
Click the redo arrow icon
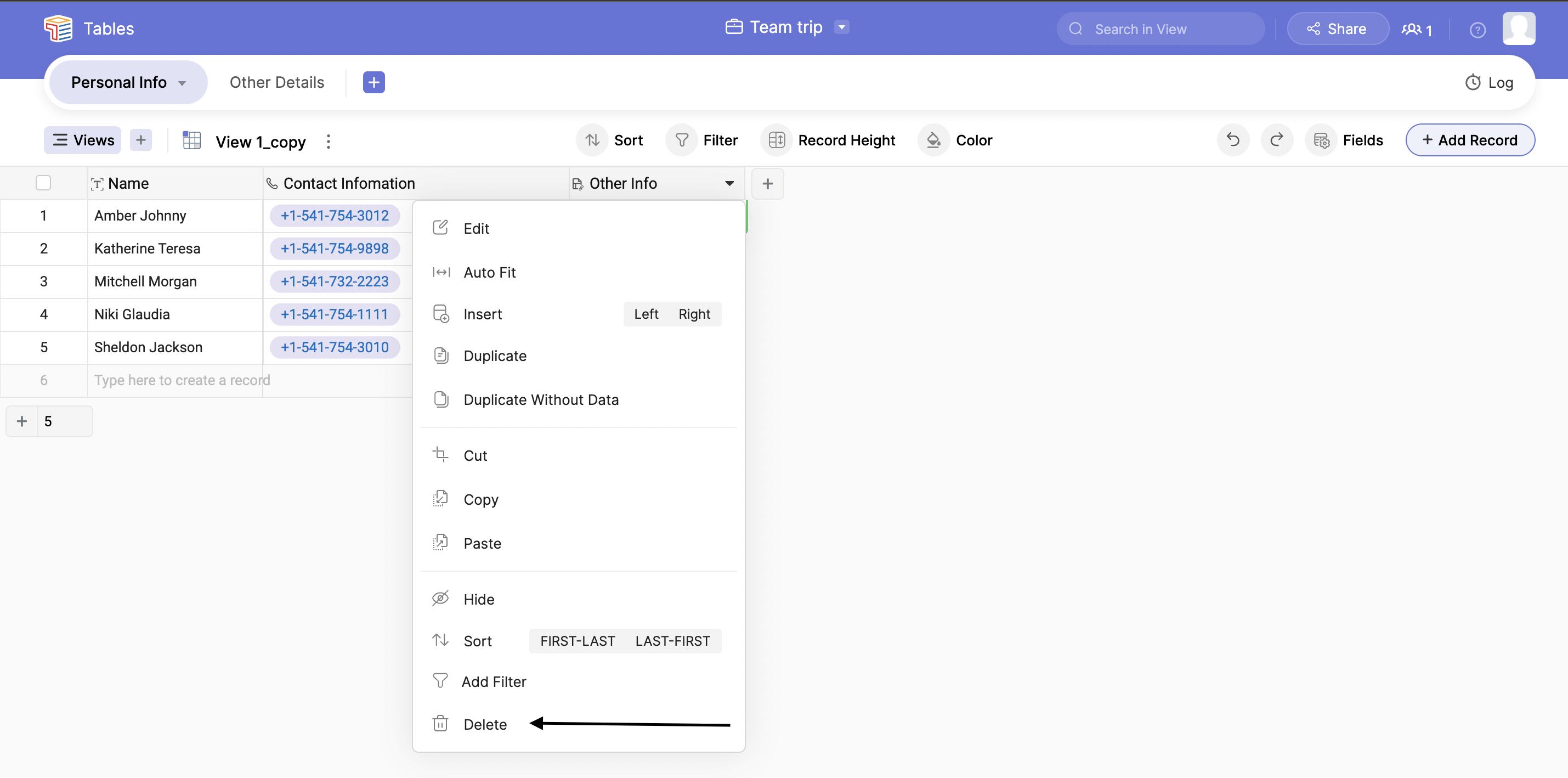(x=1276, y=140)
